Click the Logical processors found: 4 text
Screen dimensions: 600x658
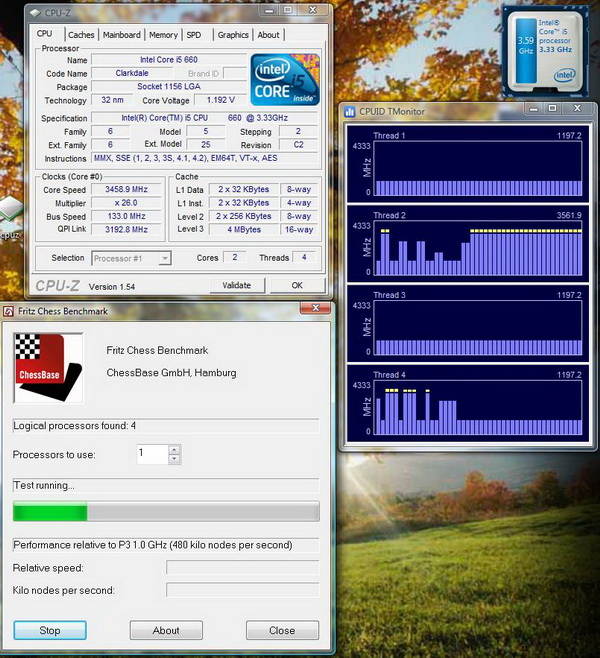pyautogui.click(x=74, y=426)
